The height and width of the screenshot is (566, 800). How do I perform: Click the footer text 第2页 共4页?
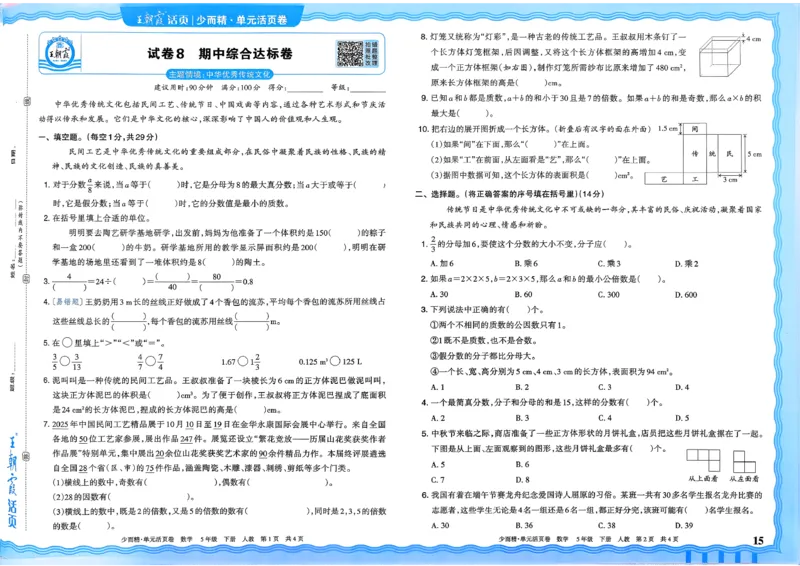coord(657,539)
